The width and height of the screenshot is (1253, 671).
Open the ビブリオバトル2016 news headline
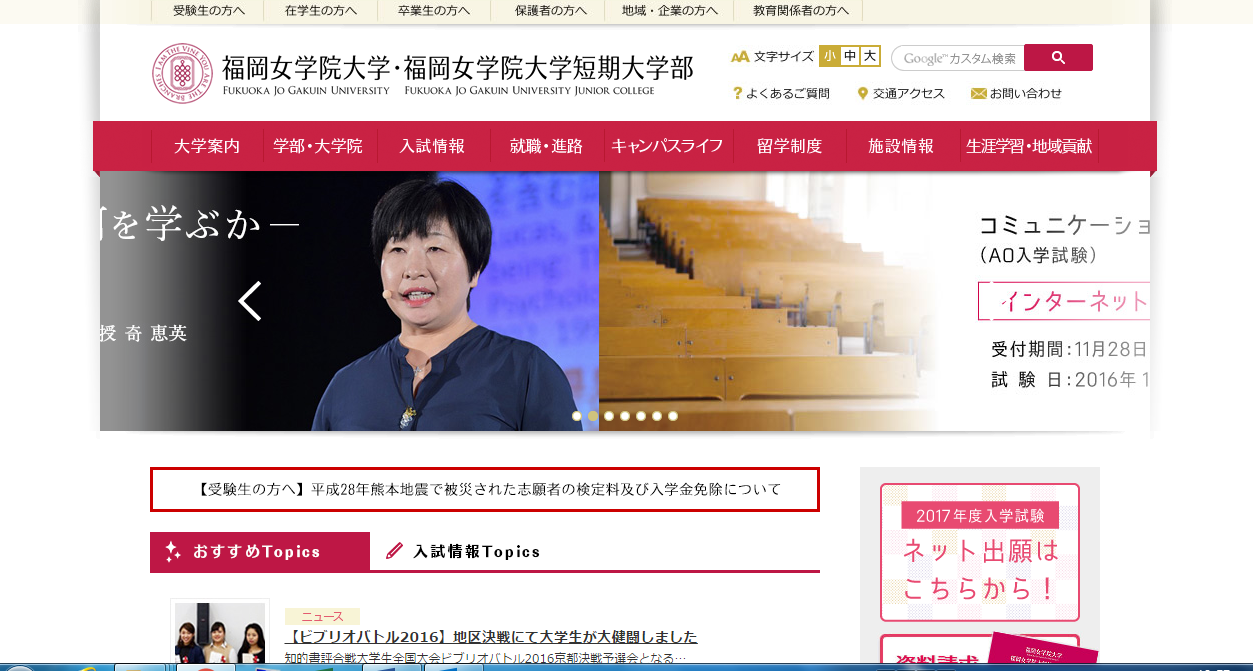click(491, 637)
